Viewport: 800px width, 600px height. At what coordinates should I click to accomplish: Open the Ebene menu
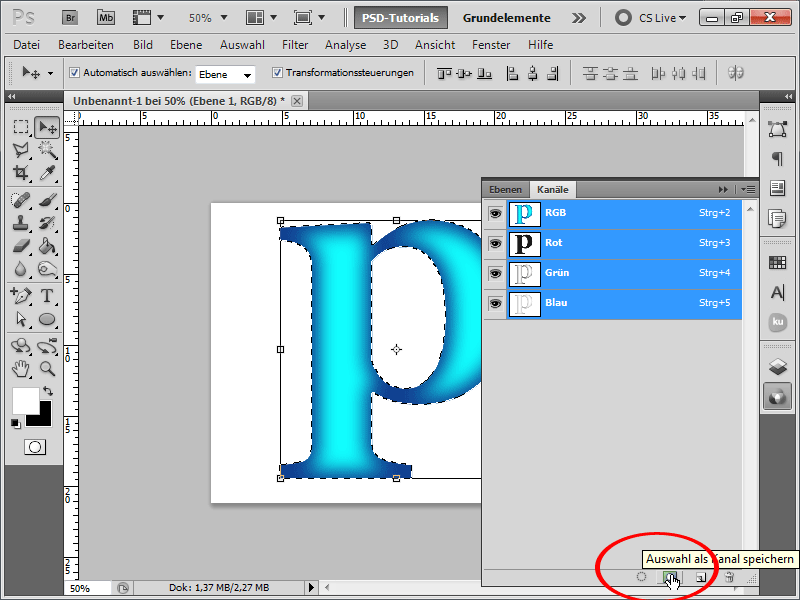pyautogui.click(x=186, y=45)
